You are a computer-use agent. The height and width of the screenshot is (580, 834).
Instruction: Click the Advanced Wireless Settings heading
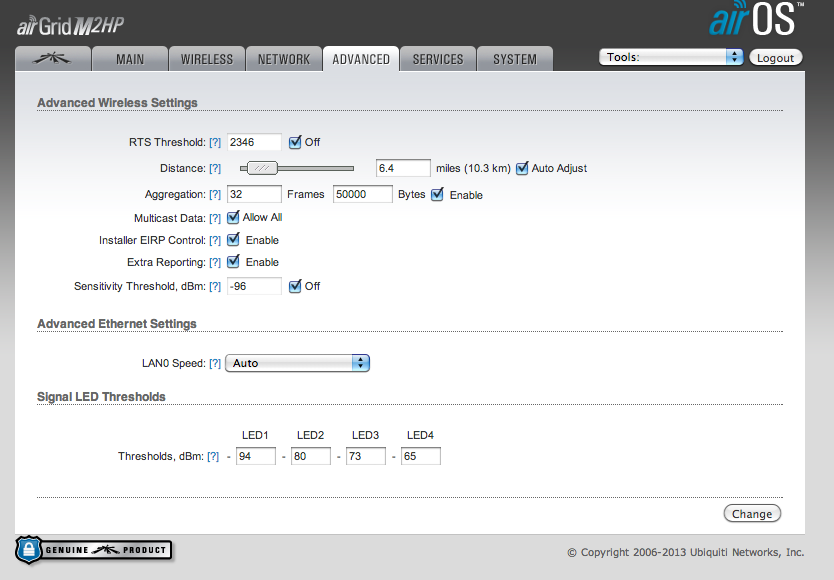point(117,103)
